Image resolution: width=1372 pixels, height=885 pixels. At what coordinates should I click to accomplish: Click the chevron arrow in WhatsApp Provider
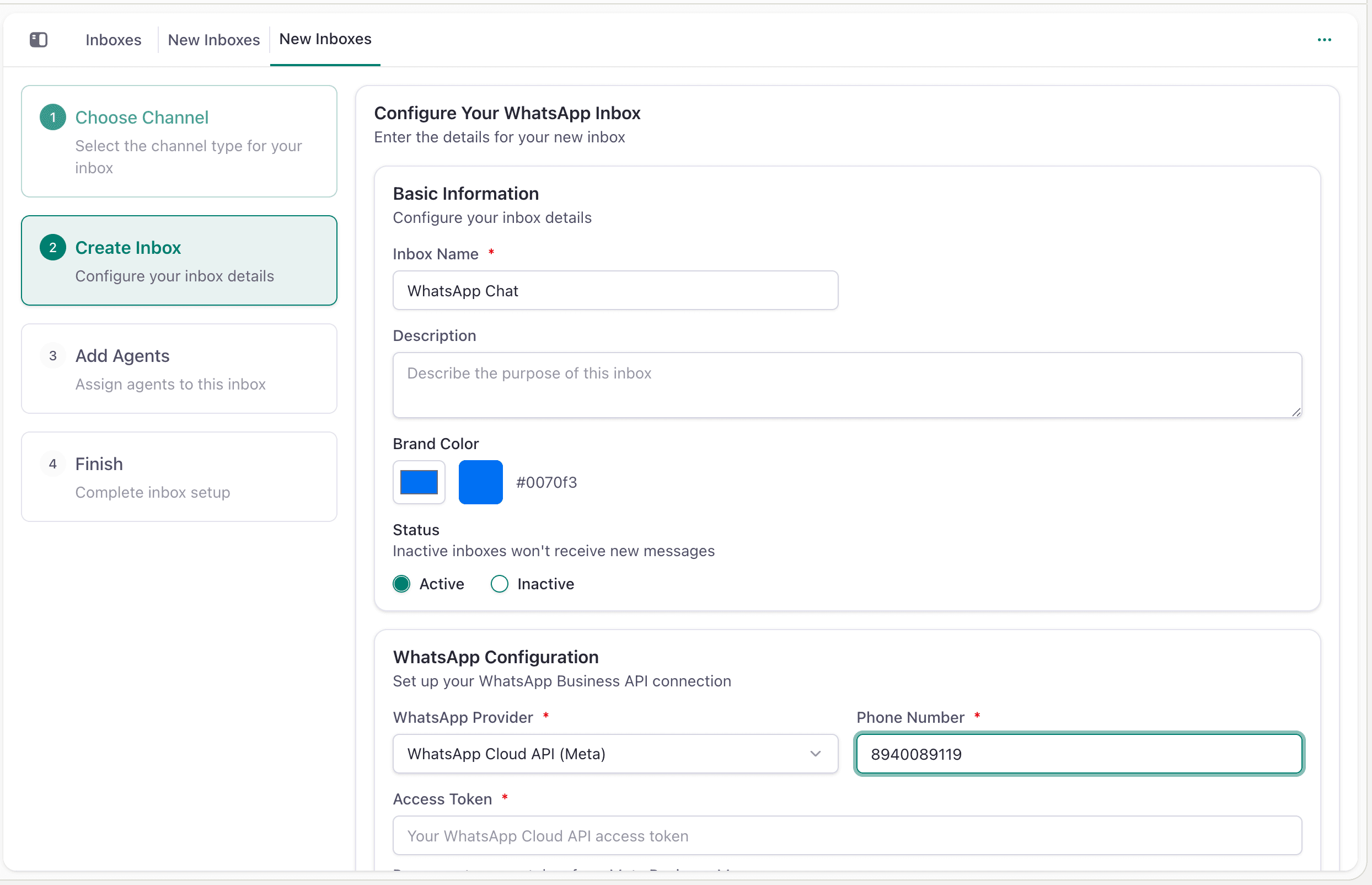click(816, 753)
